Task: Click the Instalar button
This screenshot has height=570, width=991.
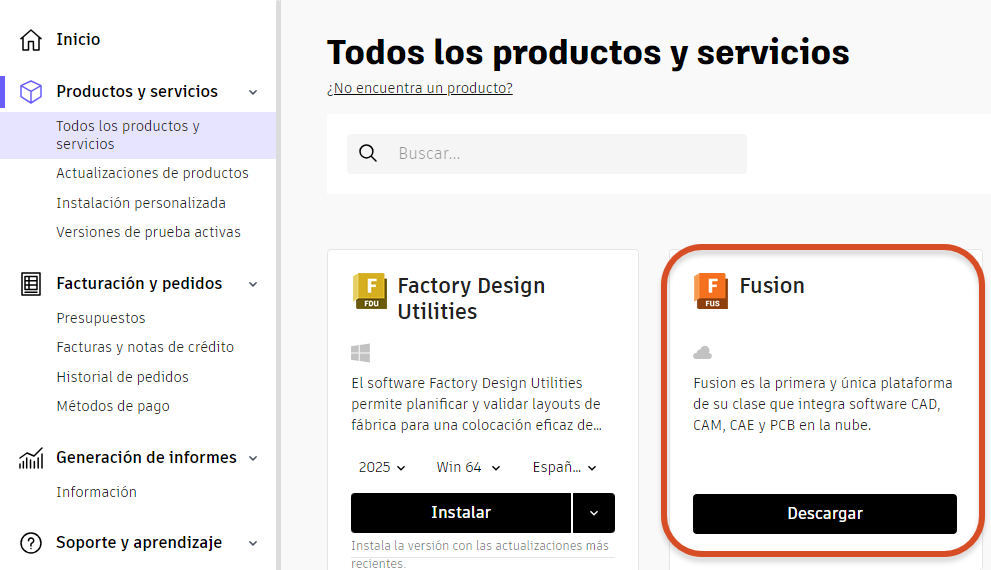Action: (461, 512)
